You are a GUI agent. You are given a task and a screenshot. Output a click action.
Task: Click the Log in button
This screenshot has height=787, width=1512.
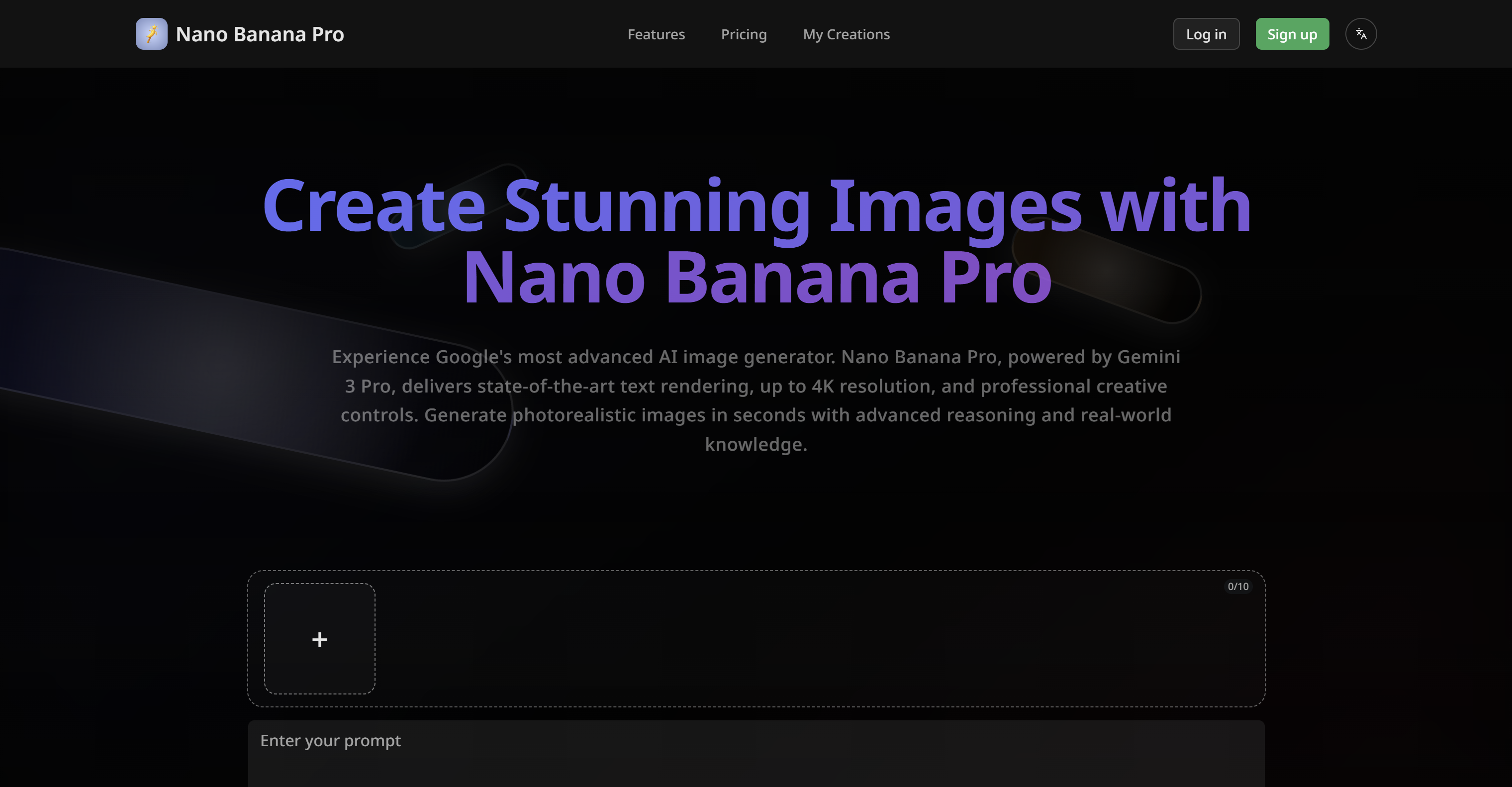click(x=1206, y=33)
